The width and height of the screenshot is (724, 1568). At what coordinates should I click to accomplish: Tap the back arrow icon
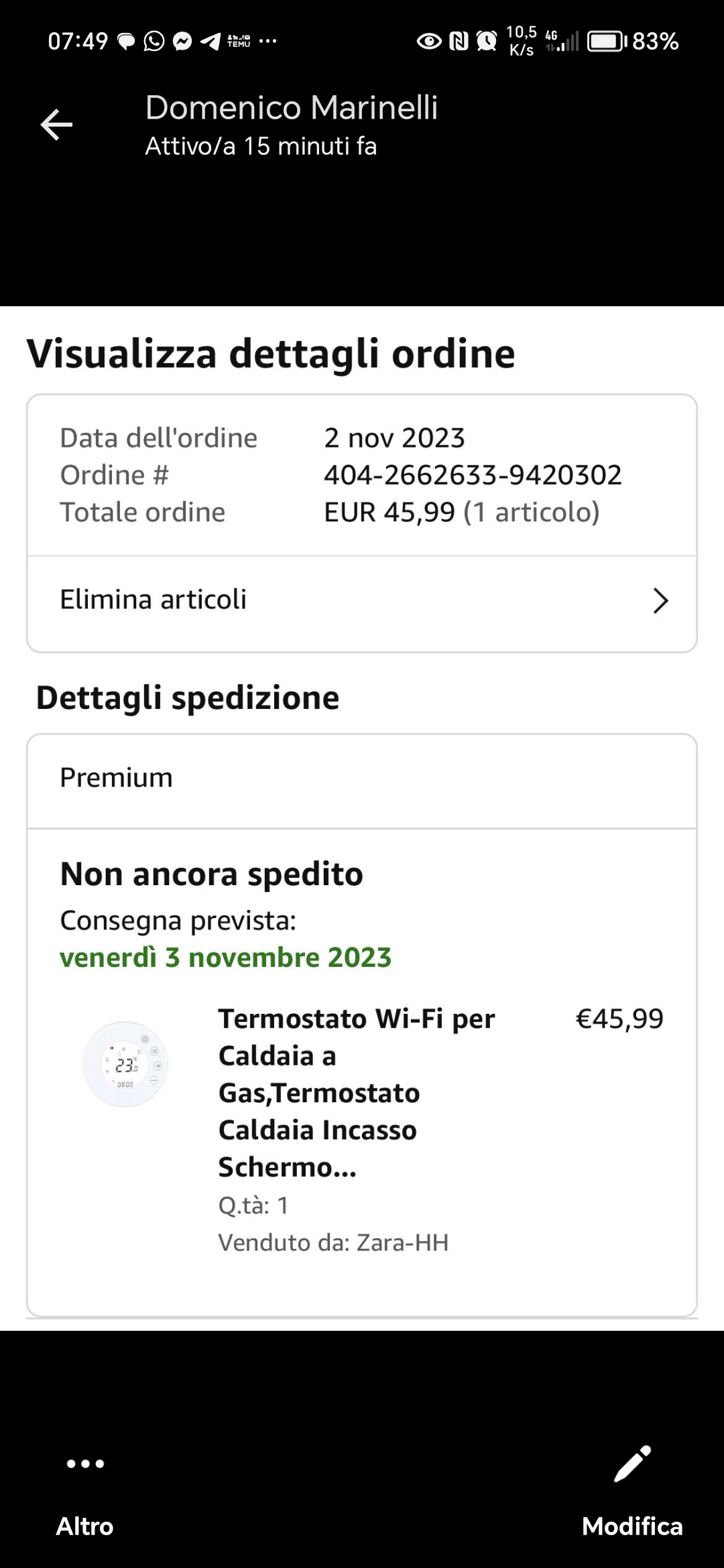coord(56,125)
